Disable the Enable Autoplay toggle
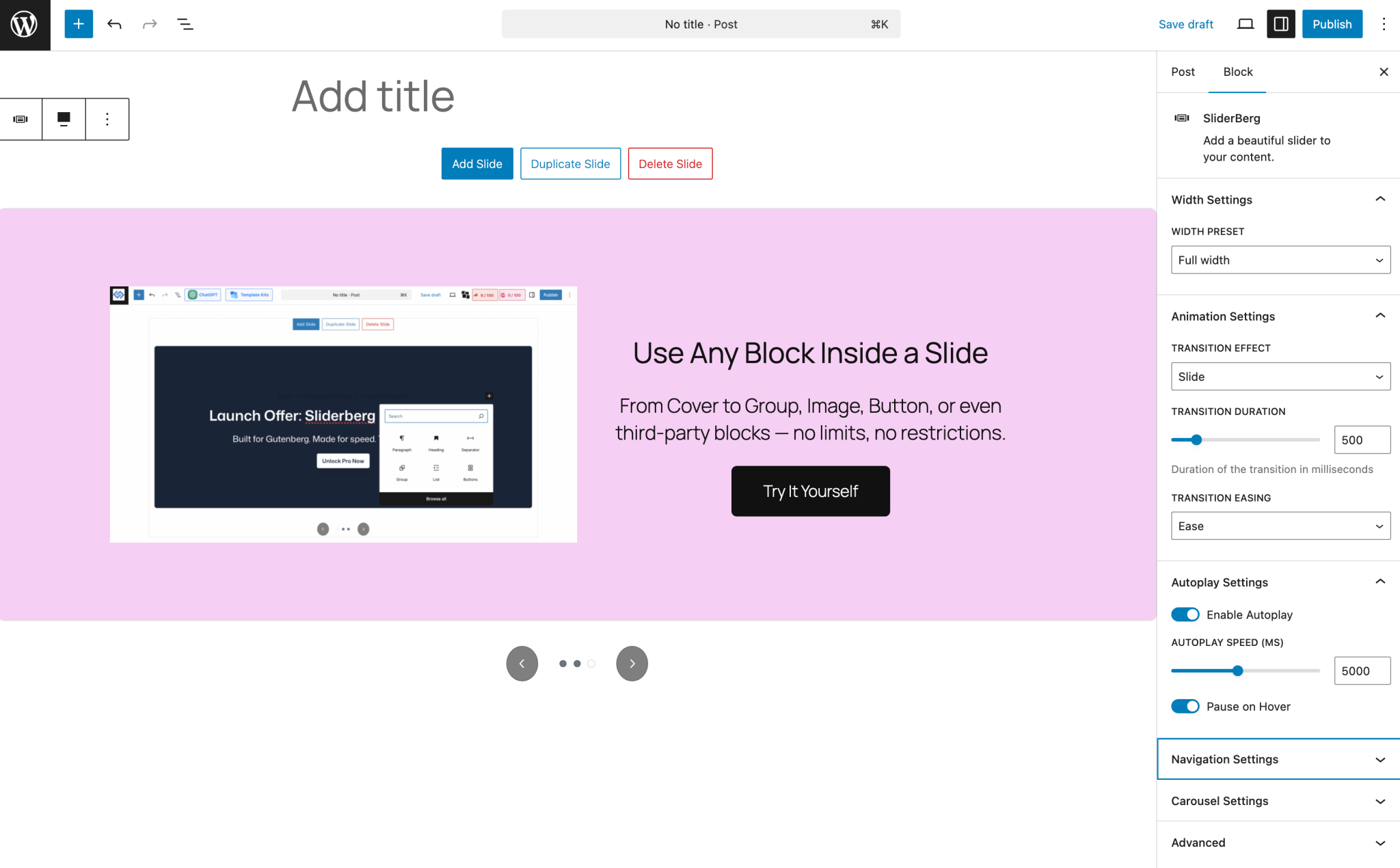Image resolution: width=1400 pixels, height=868 pixels. point(1185,614)
